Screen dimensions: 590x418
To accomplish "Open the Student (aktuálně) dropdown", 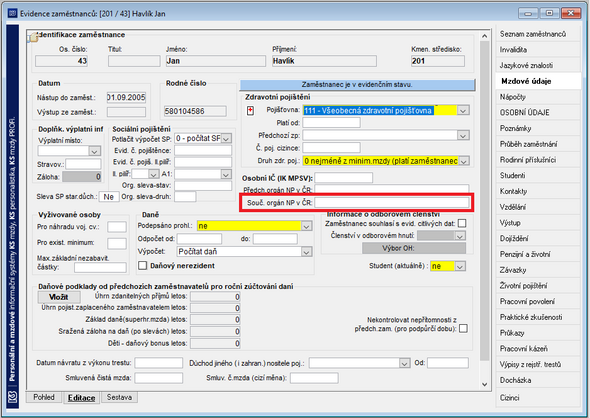I will pos(460,266).
